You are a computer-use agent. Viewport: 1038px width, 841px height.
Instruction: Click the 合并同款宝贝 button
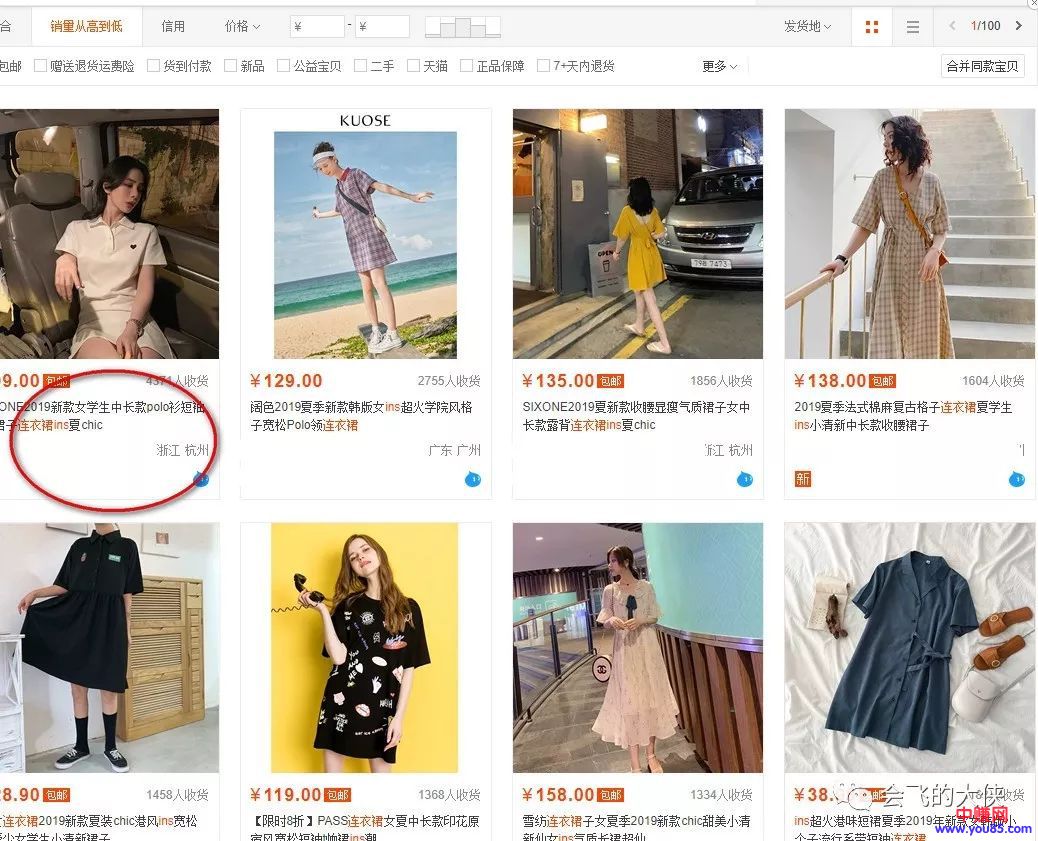[983, 66]
